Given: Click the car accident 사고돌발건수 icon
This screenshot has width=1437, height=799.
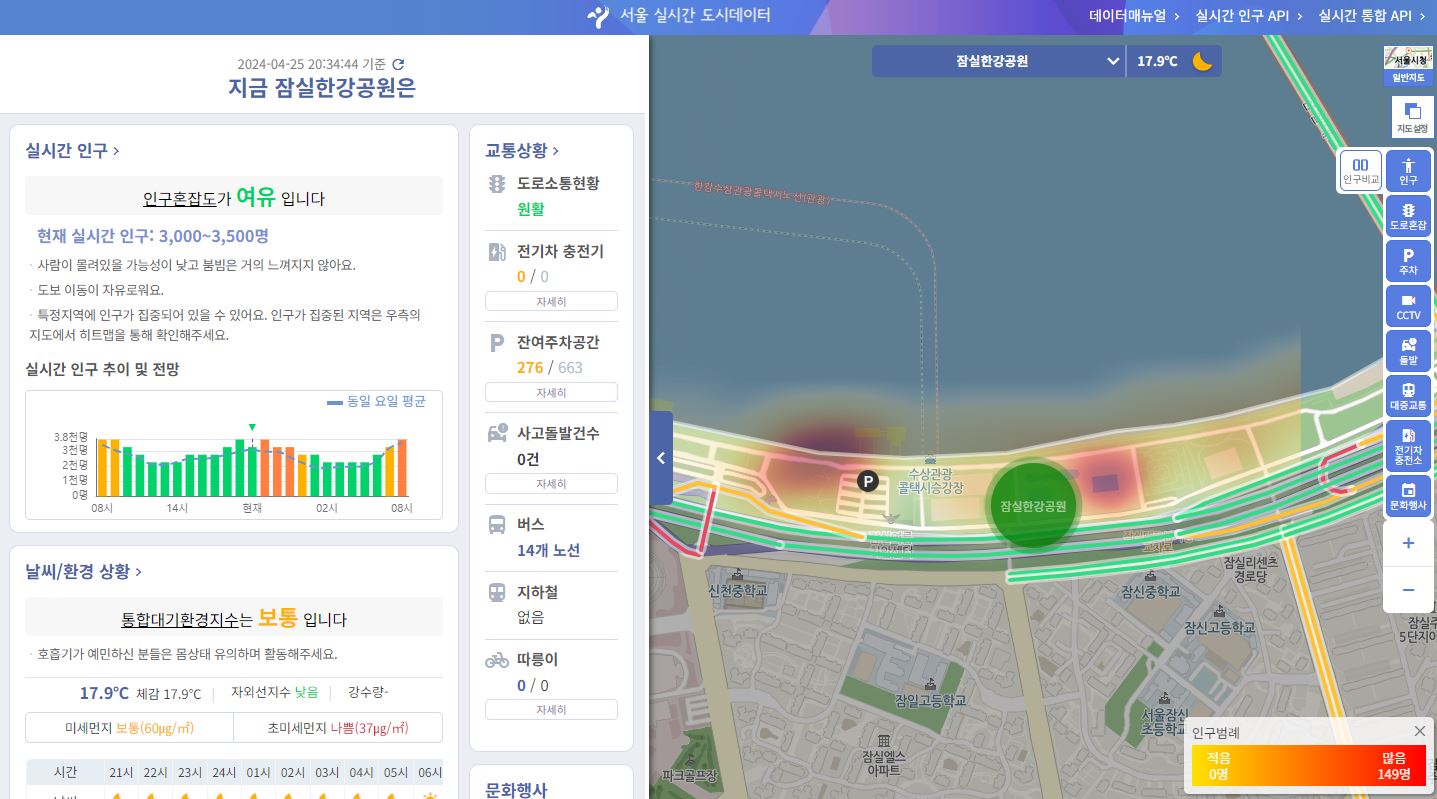Looking at the screenshot, I should 497,433.
